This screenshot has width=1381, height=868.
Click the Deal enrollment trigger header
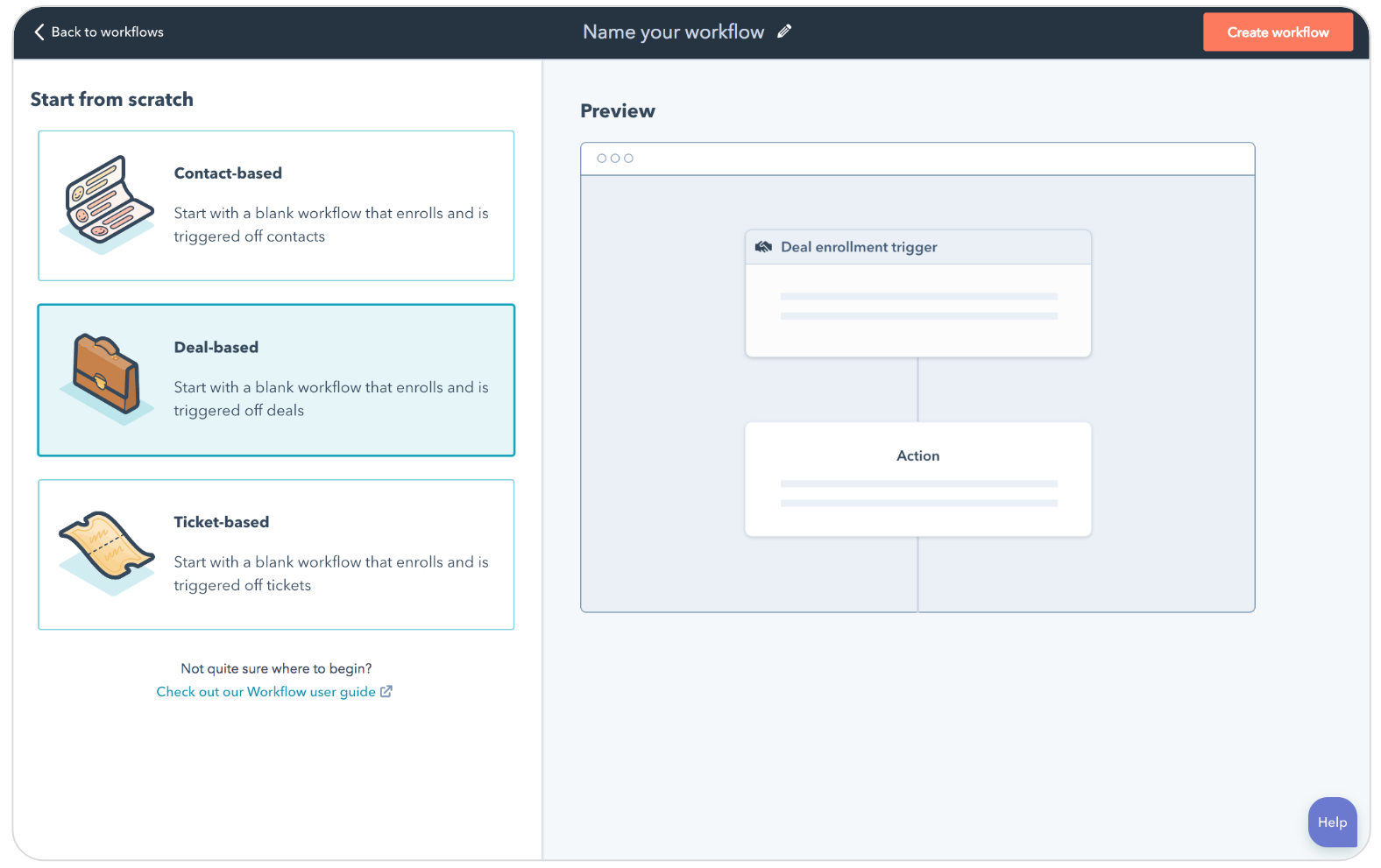pyautogui.click(x=859, y=247)
